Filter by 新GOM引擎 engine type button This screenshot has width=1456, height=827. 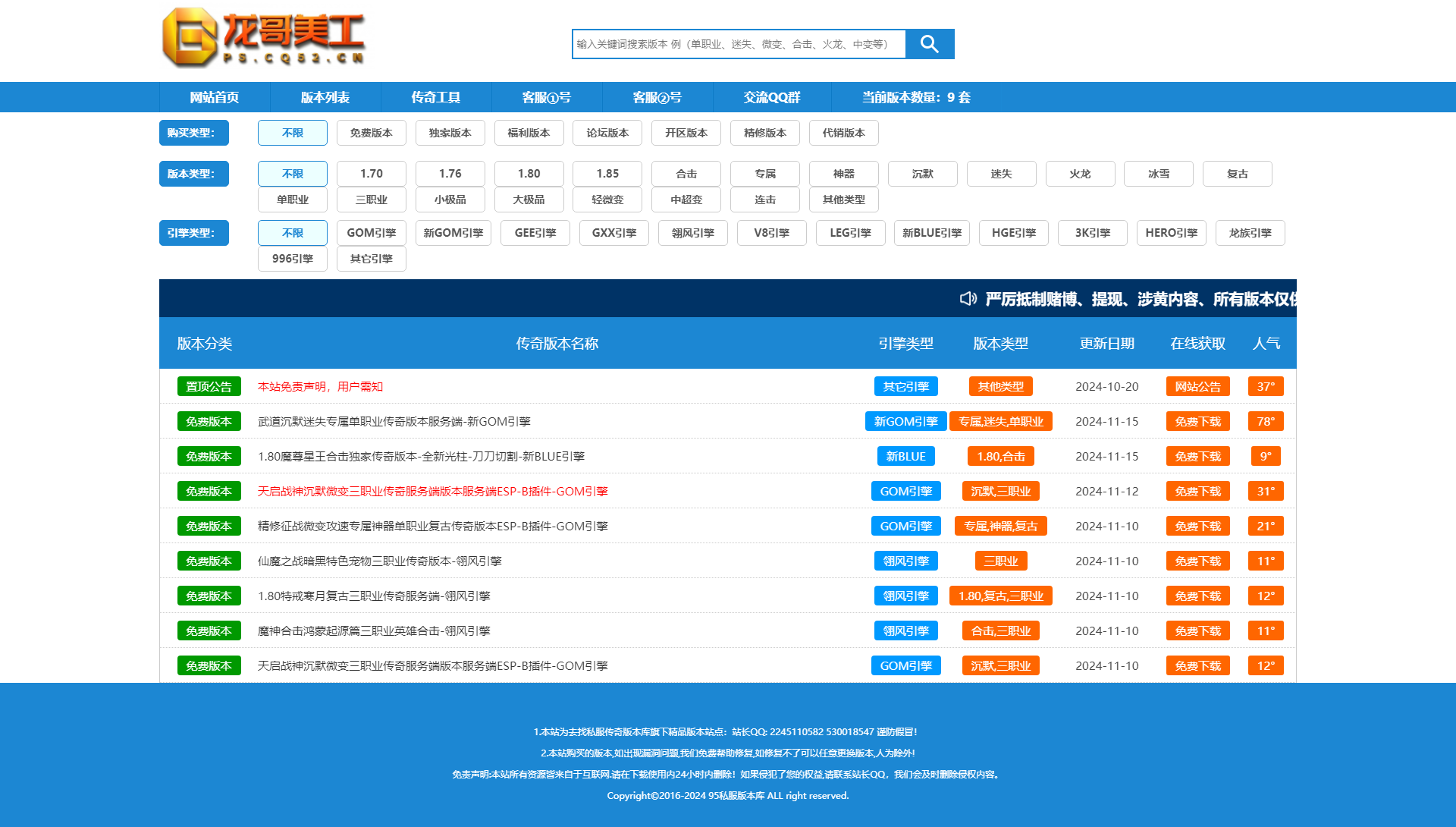tap(453, 233)
